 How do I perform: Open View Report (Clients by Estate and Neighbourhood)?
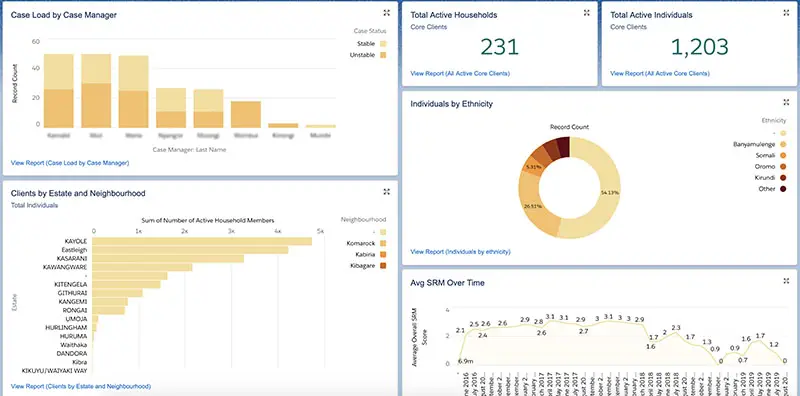[x=81, y=386]
